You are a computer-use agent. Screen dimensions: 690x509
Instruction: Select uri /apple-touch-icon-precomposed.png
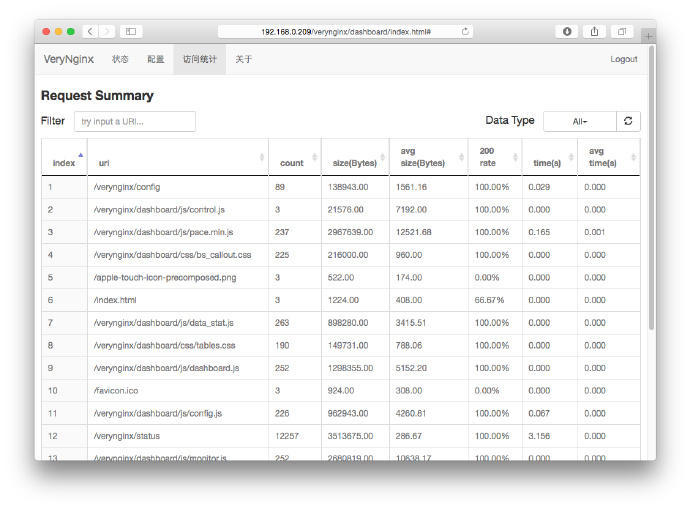pos(165,278)
